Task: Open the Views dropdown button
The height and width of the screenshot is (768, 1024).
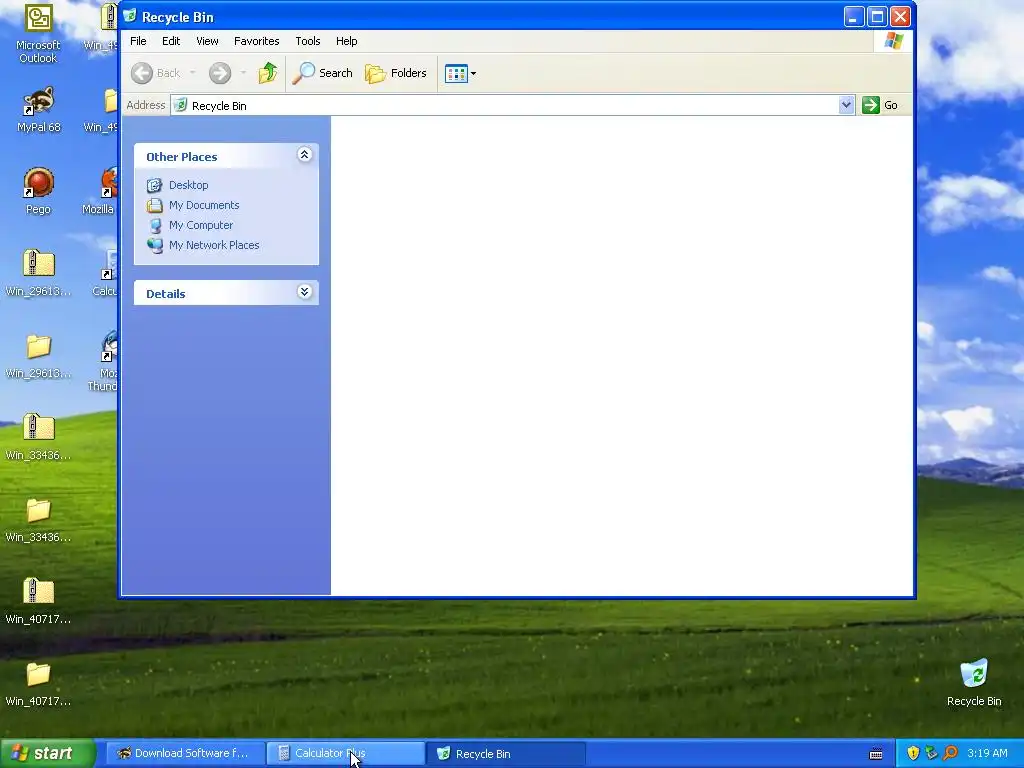Action: [460, 73]
